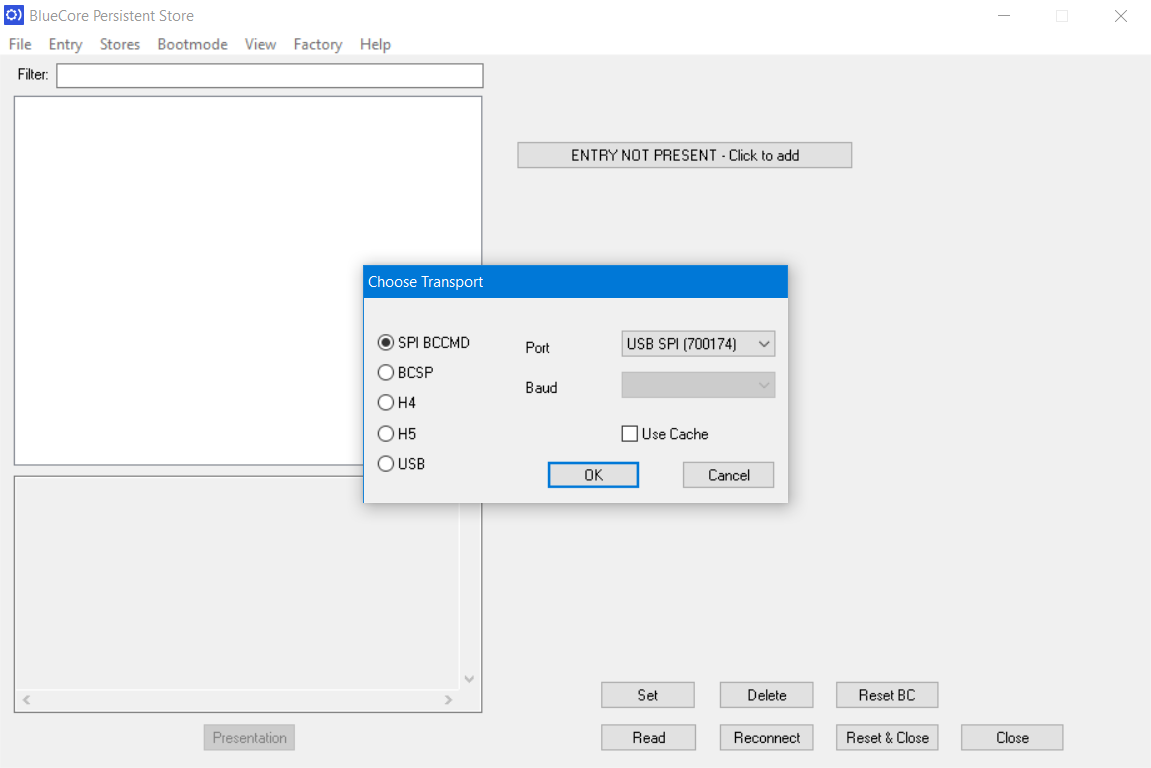This screenshot has height=768, width=1151.
Task: Click the Port dropdown arrow in Choose Transport
Action: (x=765, y=343)
